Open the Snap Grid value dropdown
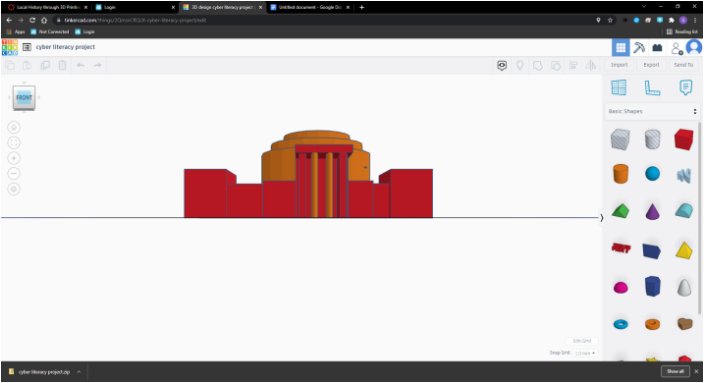 (586, 354)
